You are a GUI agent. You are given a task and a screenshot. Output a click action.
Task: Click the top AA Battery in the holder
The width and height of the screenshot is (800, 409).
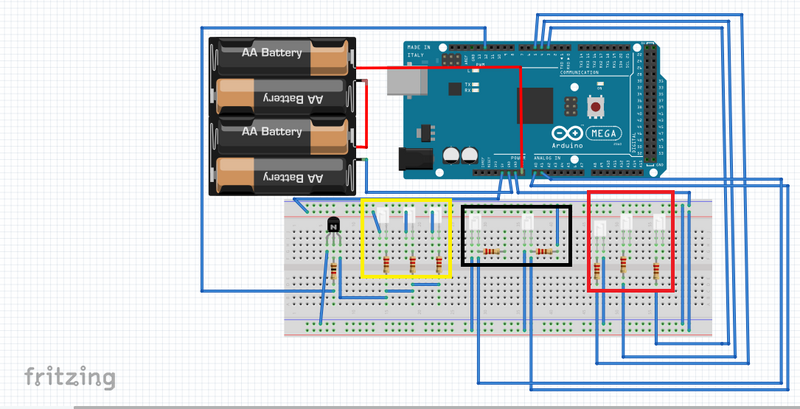point(281,58)
